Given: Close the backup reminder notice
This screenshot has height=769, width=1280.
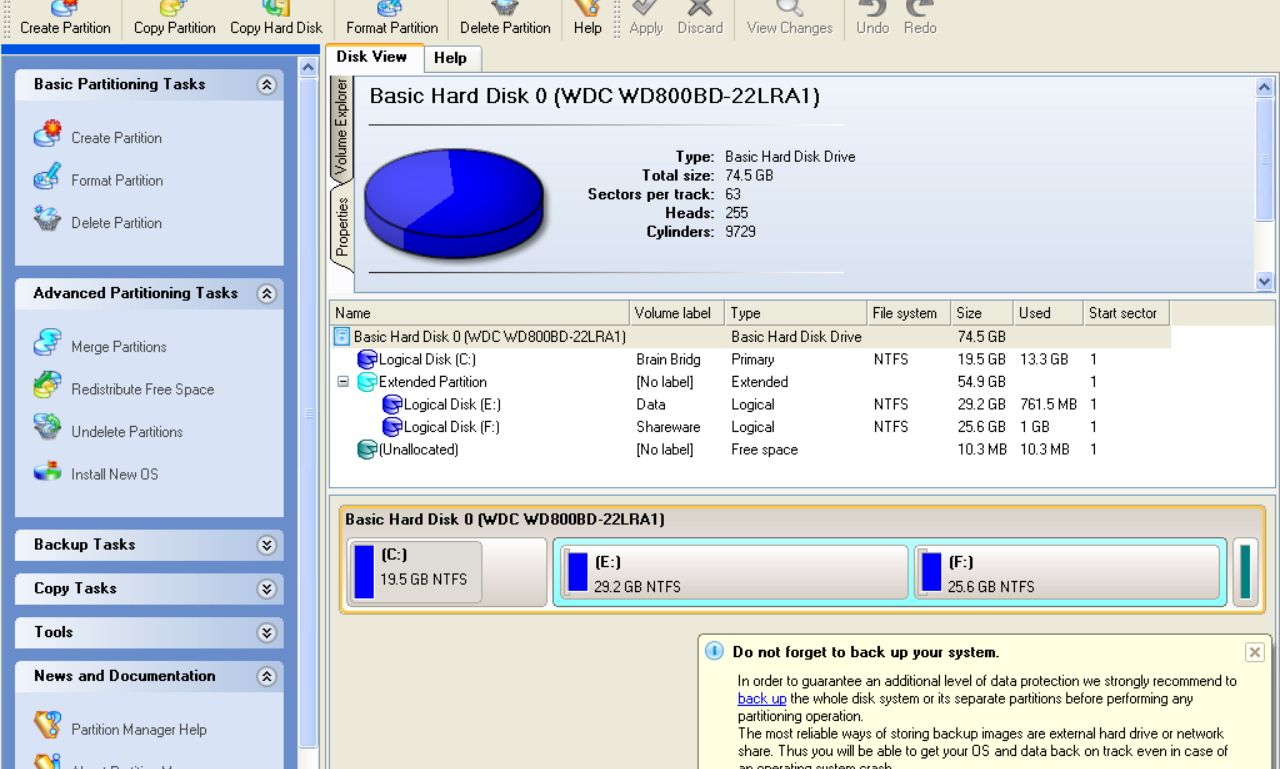Looking at the screenshot, I should point(1254,652).
